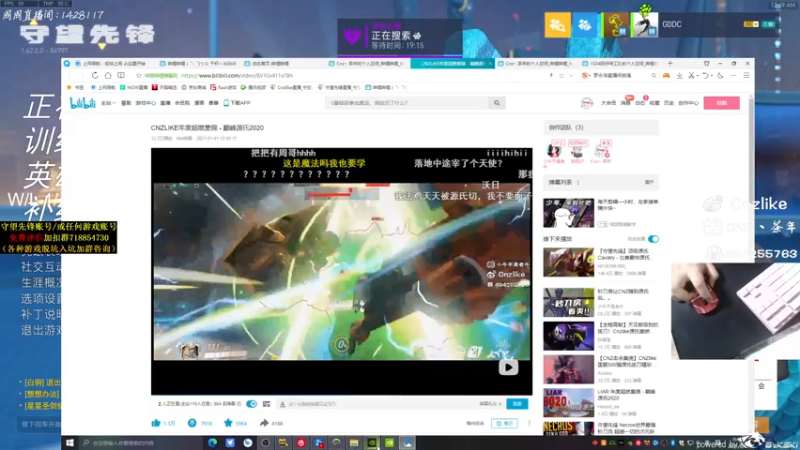Image resolution: width=800 pixels, height=450 pixels.
Task: Favorite the video with the star icon
Action: pos(228,423)
